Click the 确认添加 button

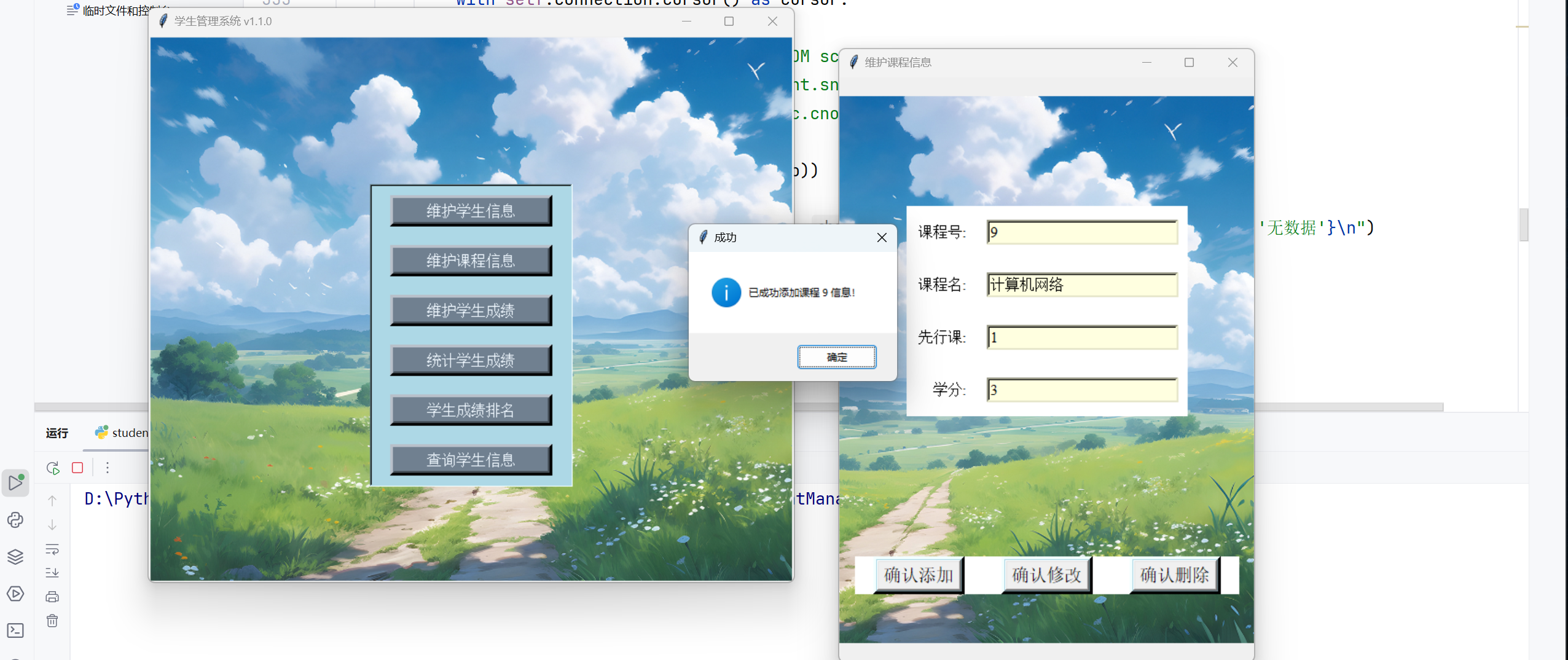click(919, 575)
